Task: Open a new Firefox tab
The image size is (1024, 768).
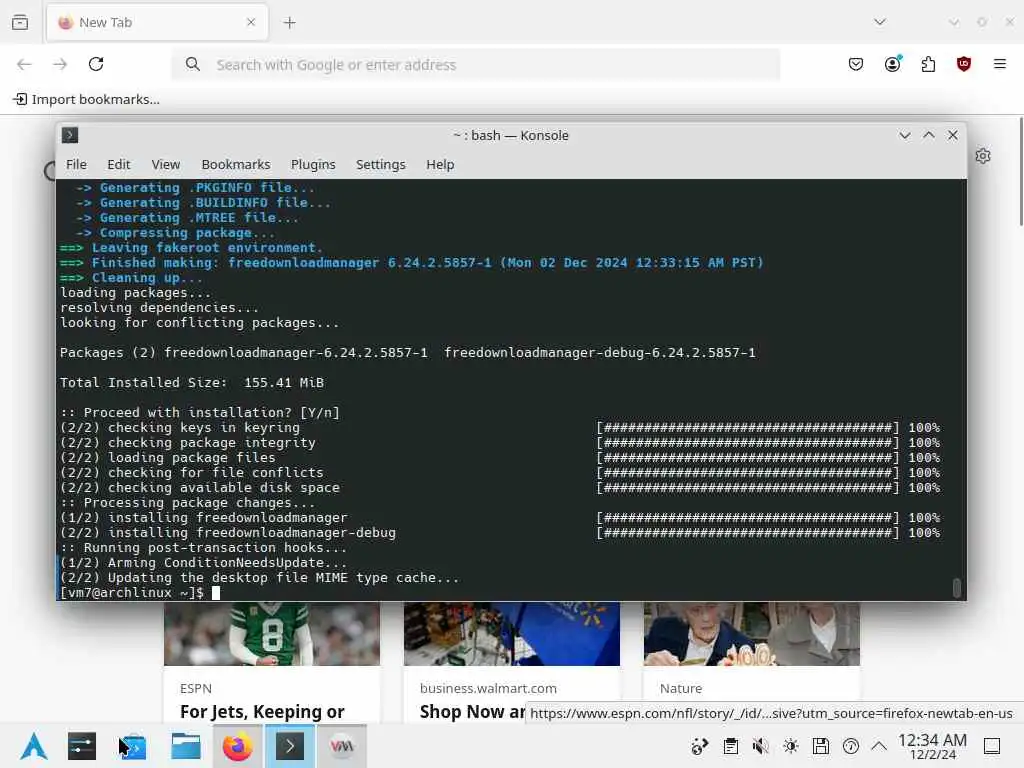Action: coord(289,23)
